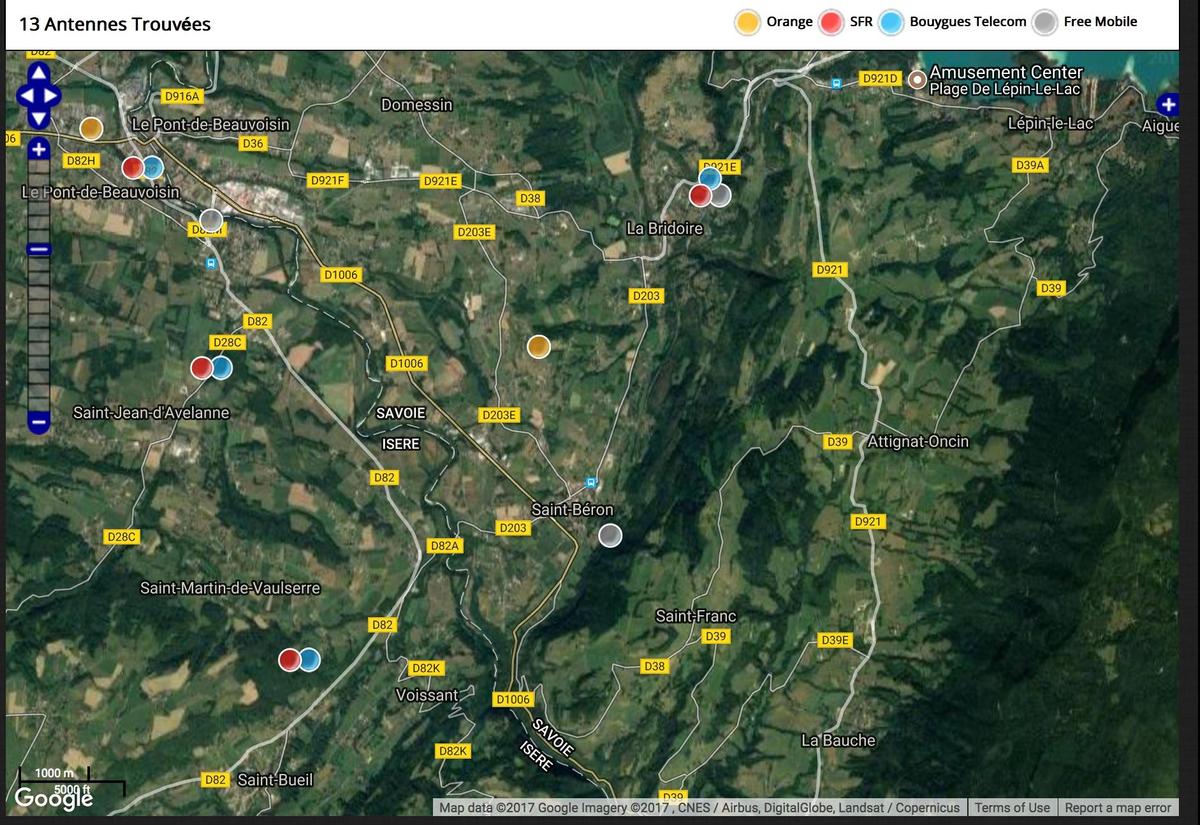Click the transit stop icon above Saint-Béron
This screenshot has height=825, width=1200.
point(591,482)
